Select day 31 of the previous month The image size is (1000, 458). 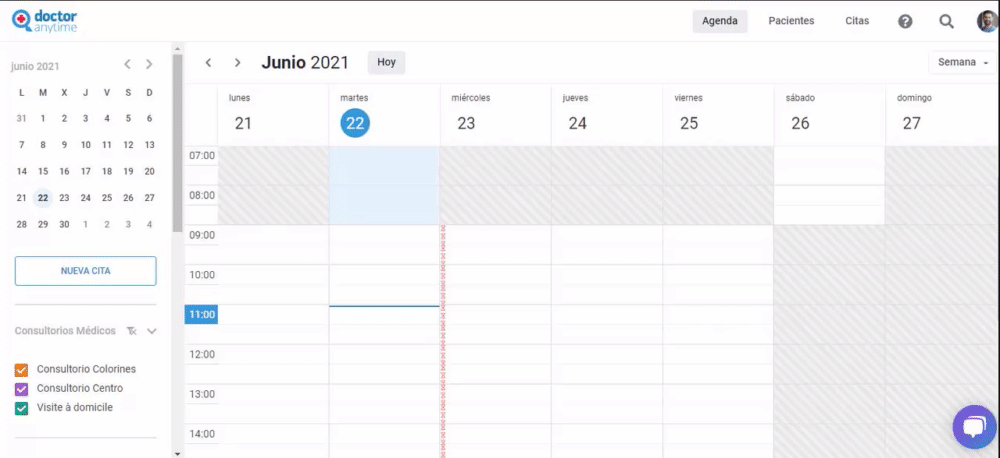coord(22,118)
